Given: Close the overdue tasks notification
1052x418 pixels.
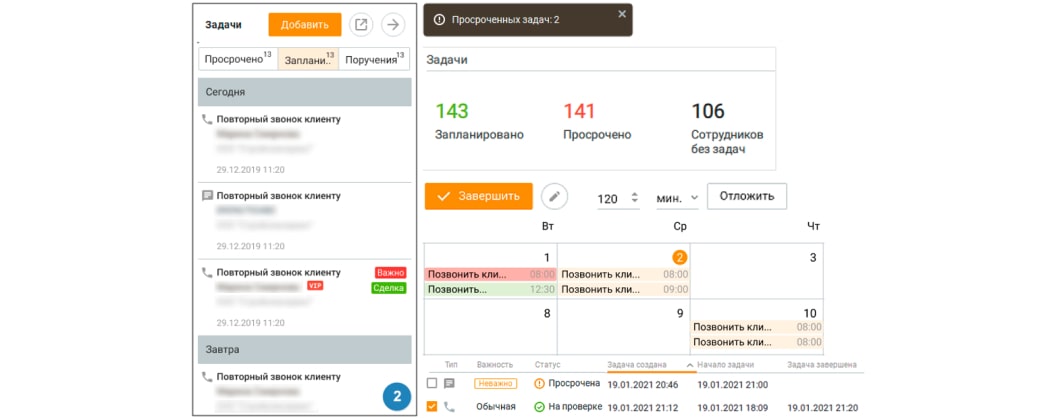Looking at the screenshot, I should pyautogui.click(x=621, y=14).
